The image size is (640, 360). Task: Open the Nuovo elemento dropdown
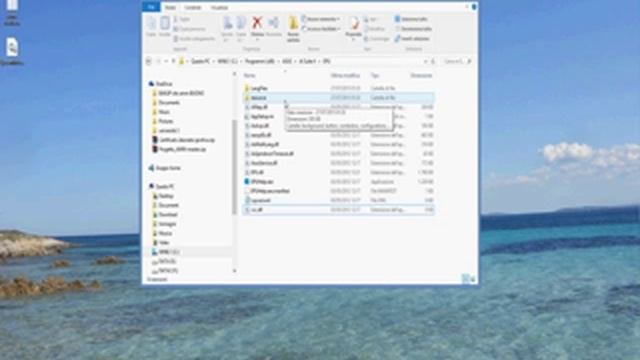tap(321, 19)
